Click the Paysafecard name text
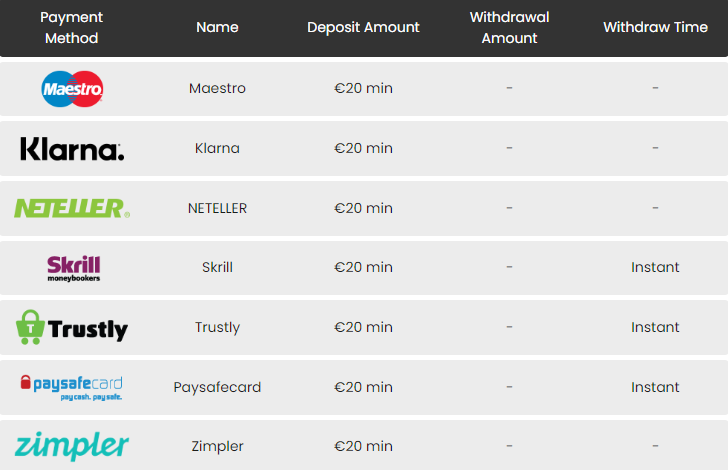Viewport: 728px width, 470px height. 217,387
